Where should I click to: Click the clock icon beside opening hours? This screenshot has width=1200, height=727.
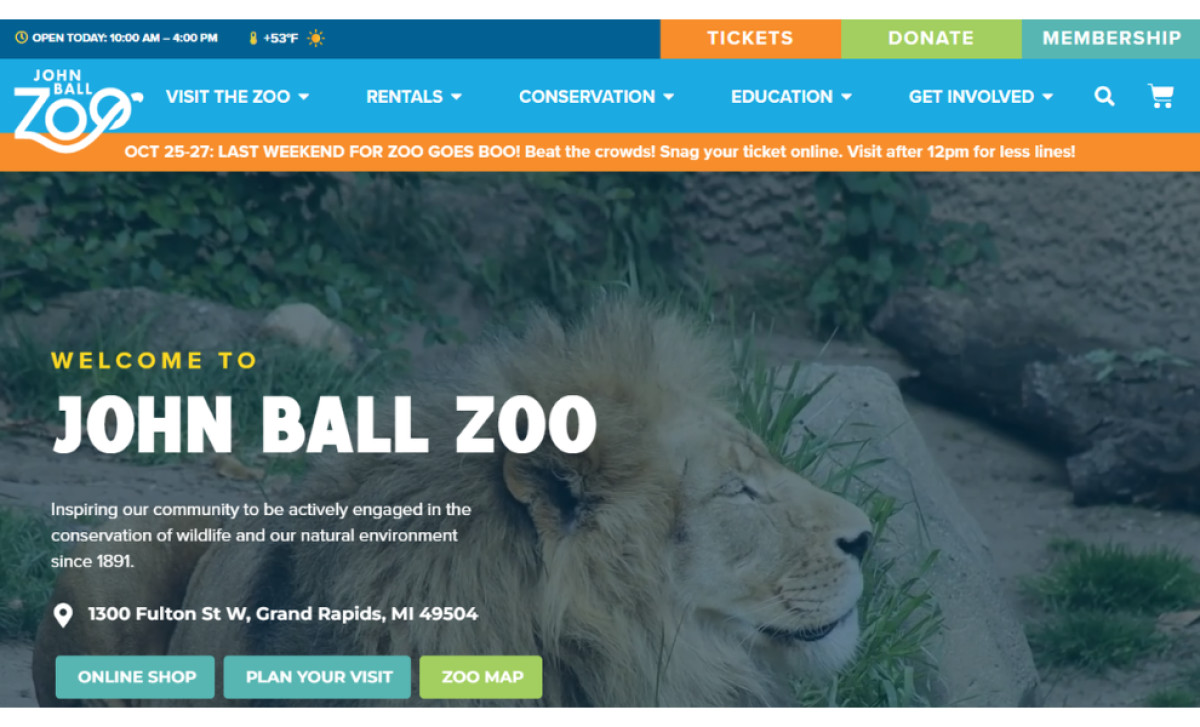(21, 38)
